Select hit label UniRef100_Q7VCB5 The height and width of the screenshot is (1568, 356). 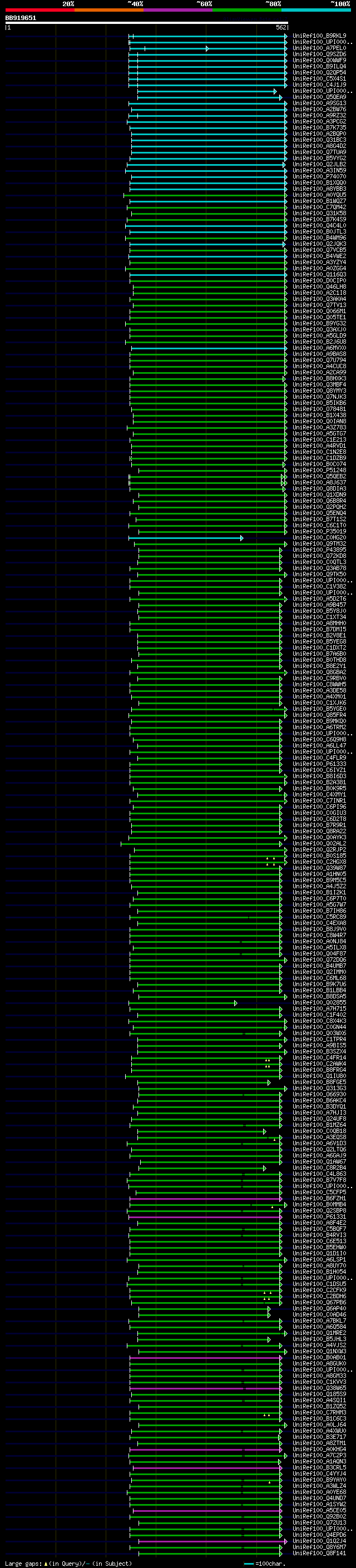319,250
